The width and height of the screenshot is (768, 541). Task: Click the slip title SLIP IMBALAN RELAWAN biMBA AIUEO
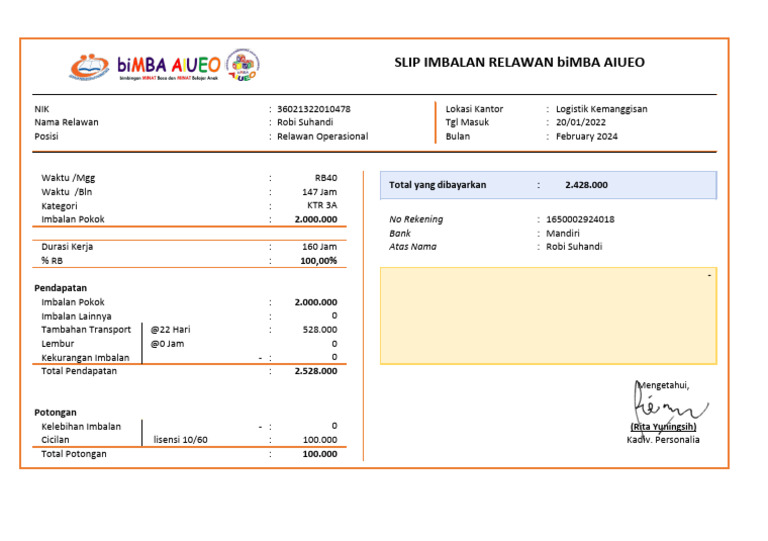519,63
